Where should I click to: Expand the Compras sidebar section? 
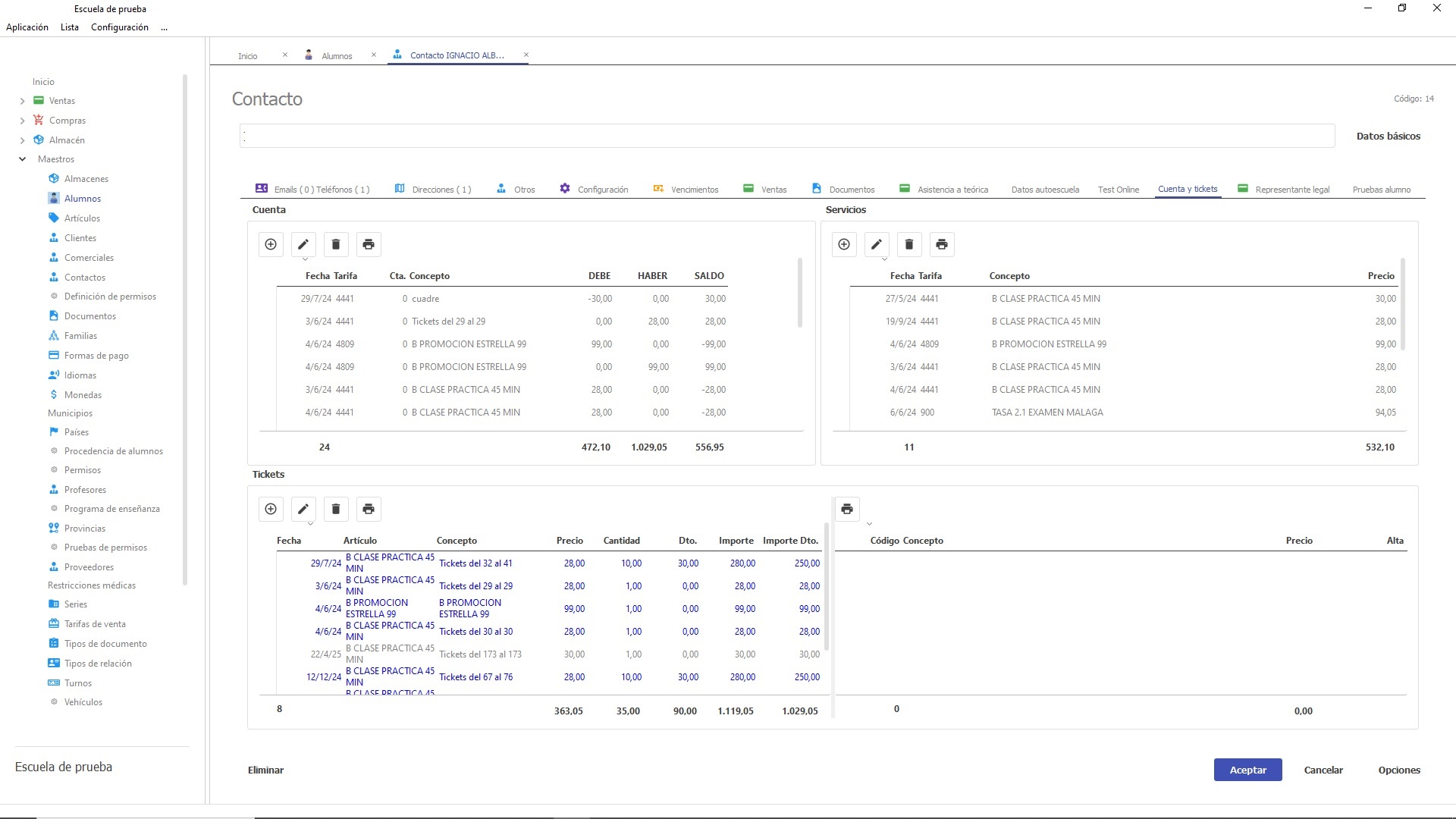pyautogui.click(x=22, y=121)
